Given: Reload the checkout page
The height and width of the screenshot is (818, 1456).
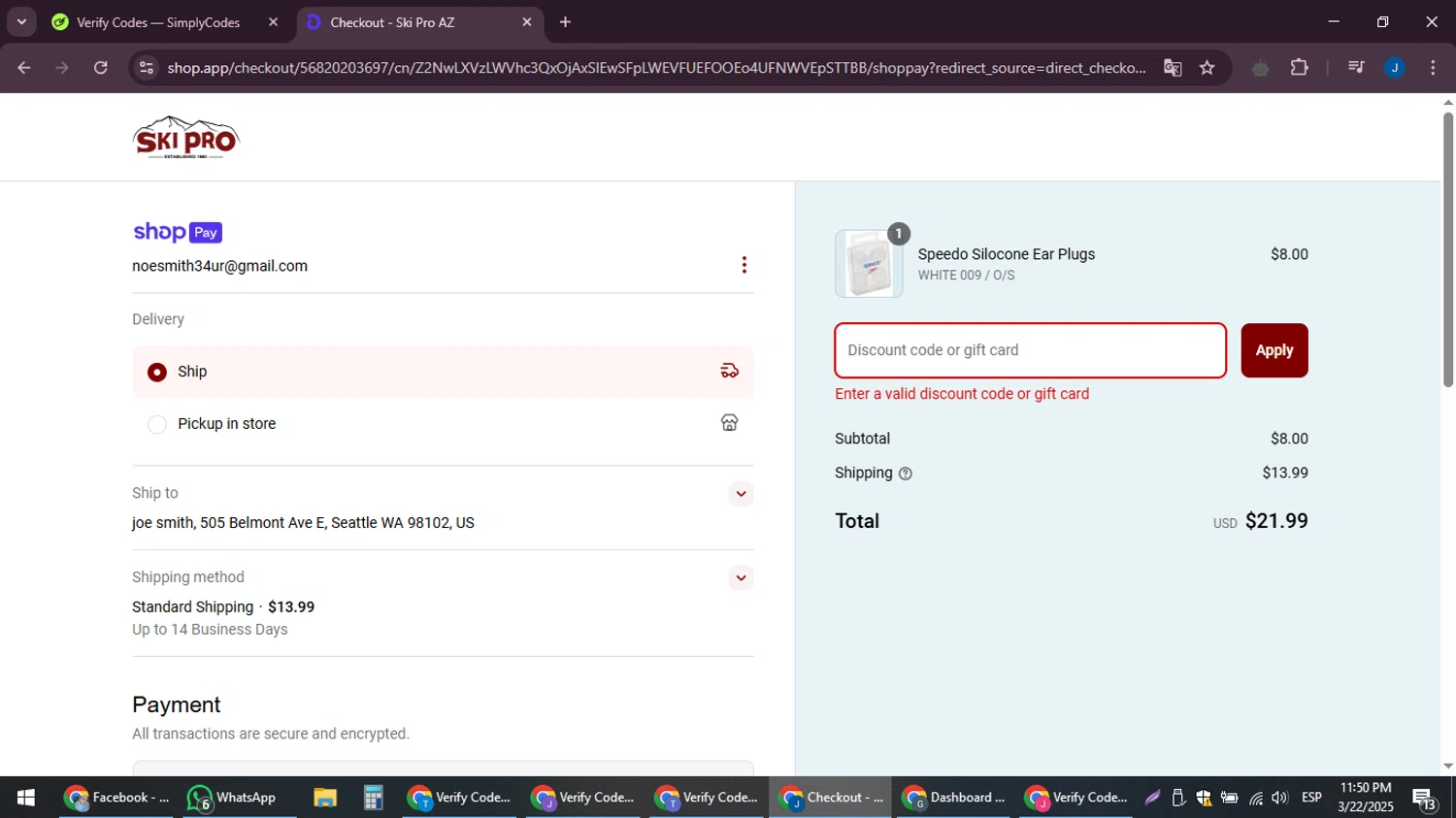Looking at the screenshot, I should pyautogui.click(x=101, y=68).
